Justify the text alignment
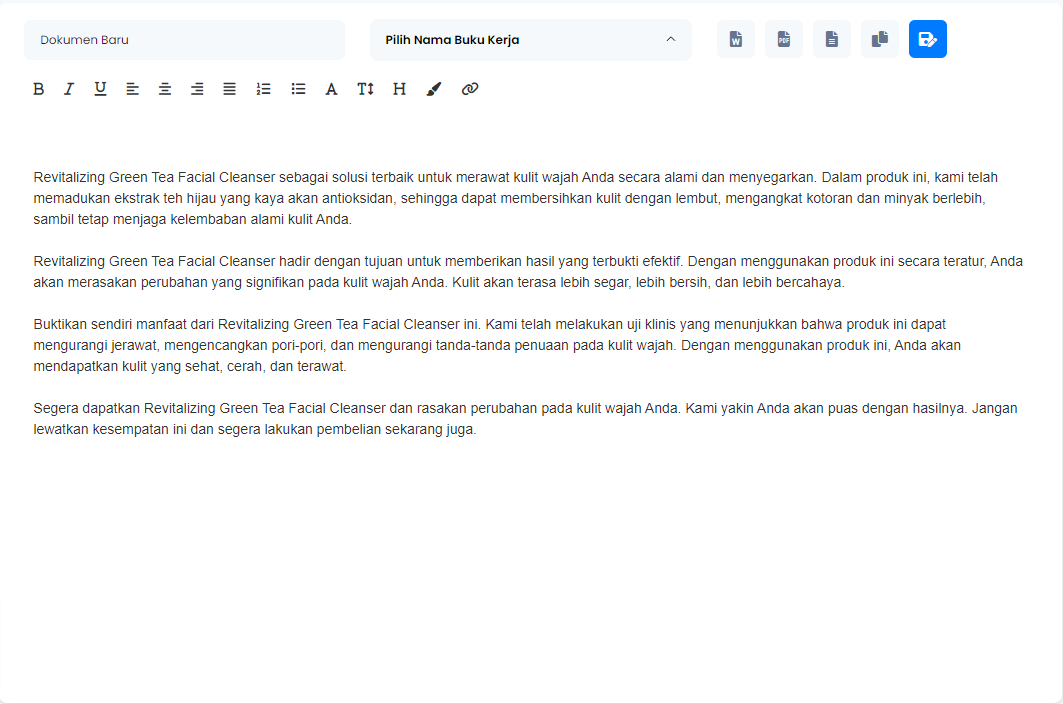1063x704 pixels. pos(230,89)
